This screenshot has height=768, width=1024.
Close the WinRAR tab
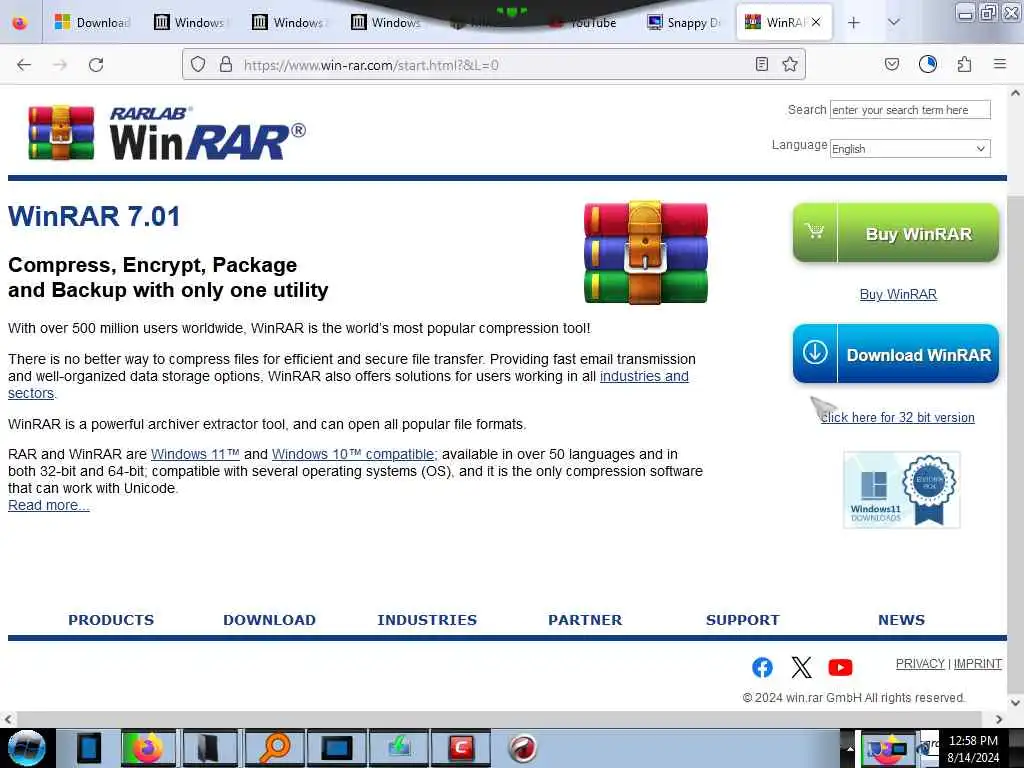coord(816,22)
